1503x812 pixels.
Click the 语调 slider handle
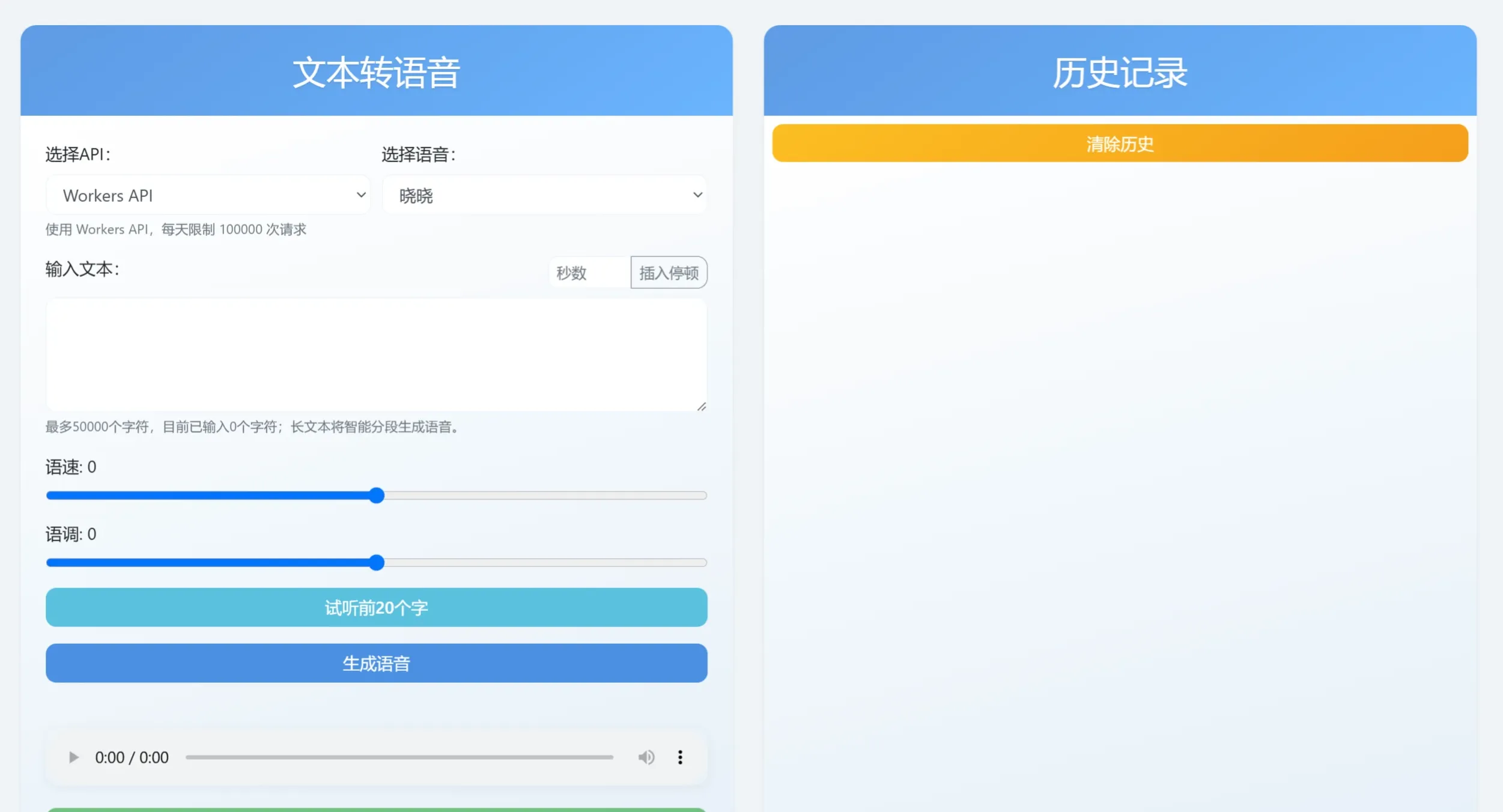(x=377, y=563)
